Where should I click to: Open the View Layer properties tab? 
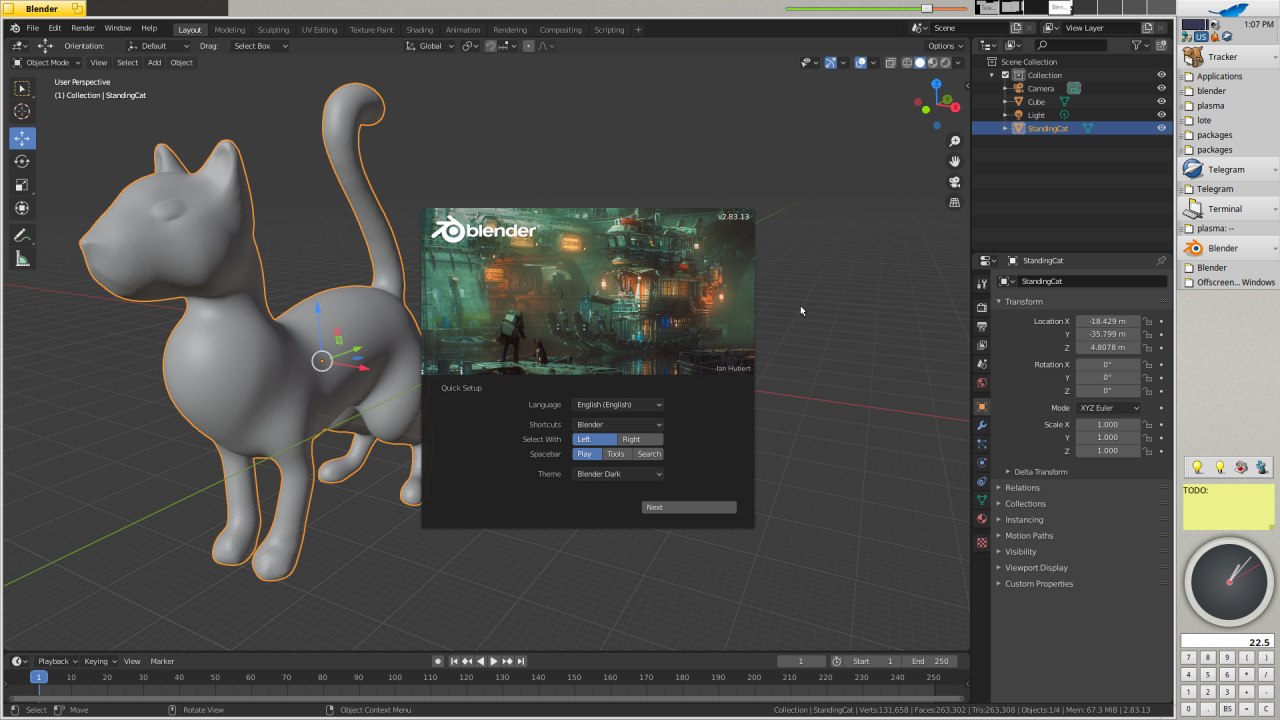click(982, 345)
